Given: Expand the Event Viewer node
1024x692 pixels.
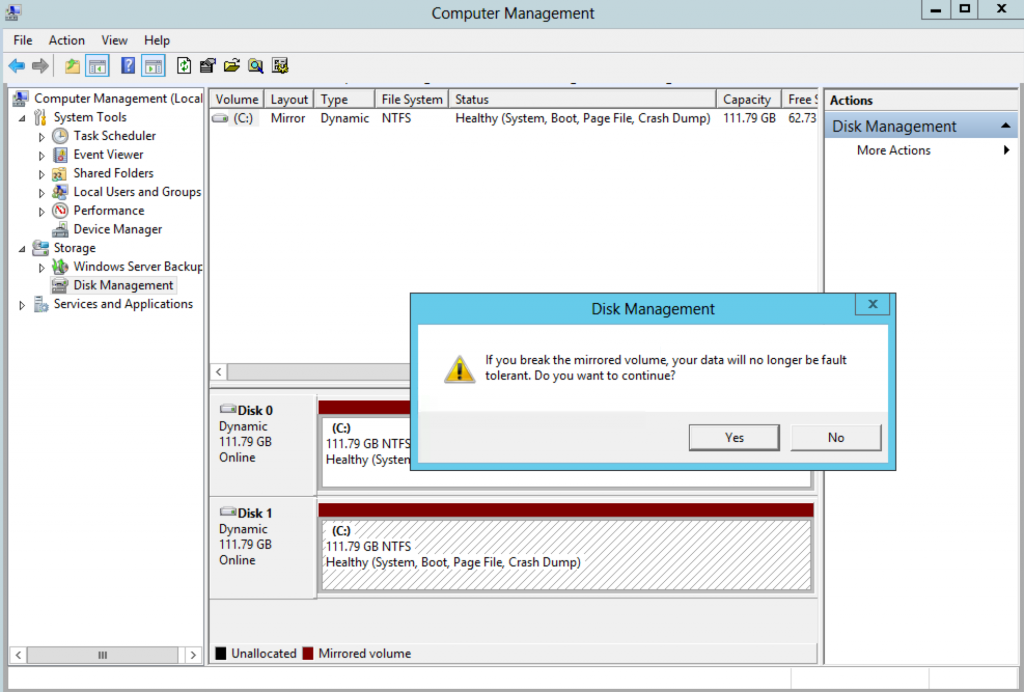Looking at the screenshot, I should coord(42,156).
